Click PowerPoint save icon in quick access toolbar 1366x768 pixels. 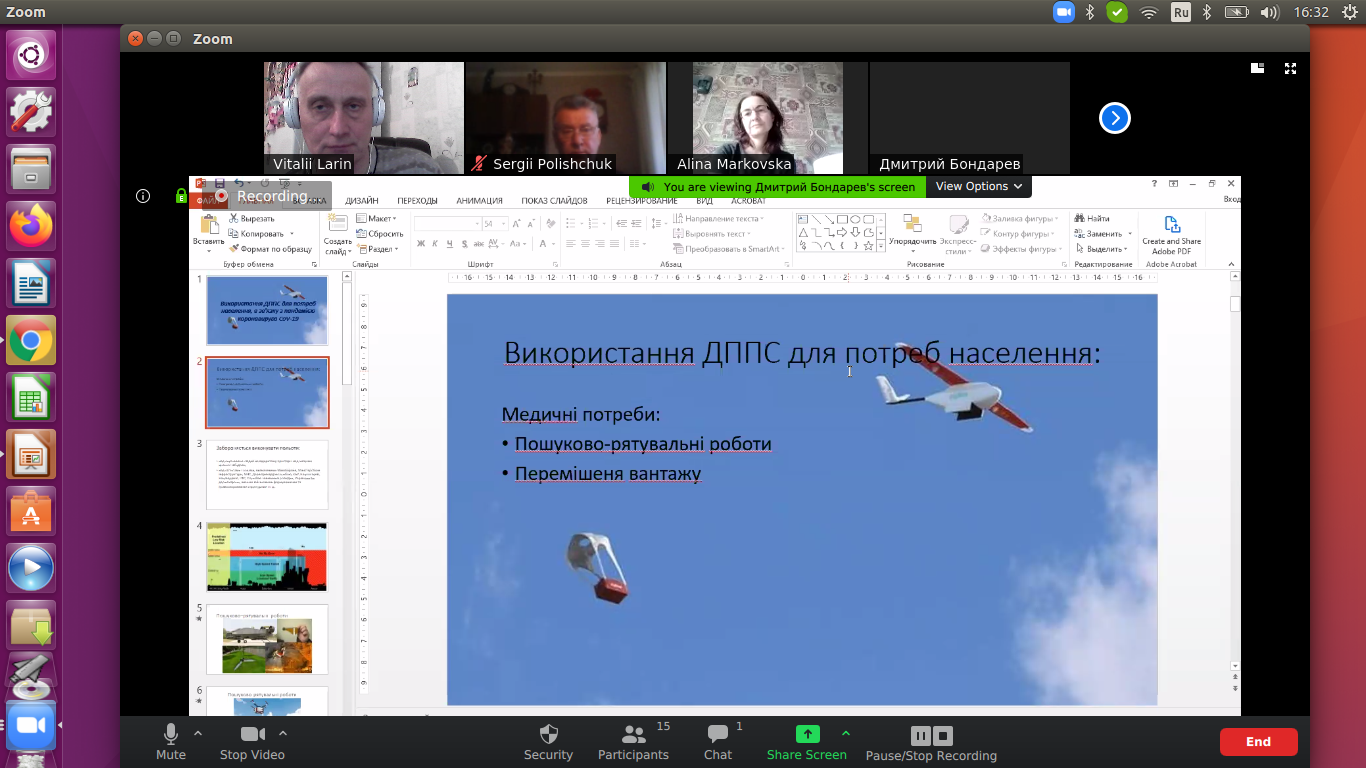tap(219, 183)
